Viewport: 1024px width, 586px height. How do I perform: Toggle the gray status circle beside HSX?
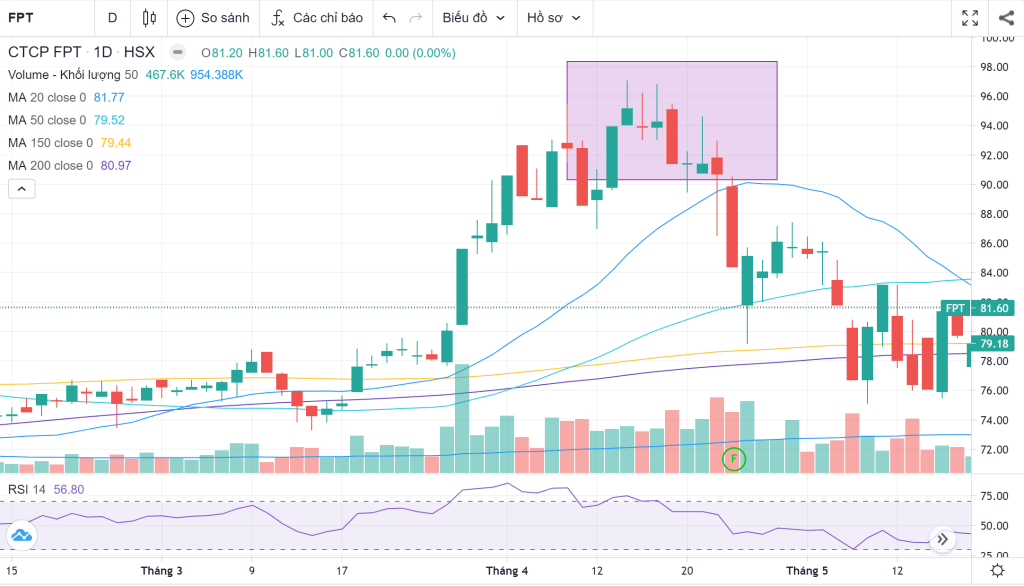coord(177,53)
